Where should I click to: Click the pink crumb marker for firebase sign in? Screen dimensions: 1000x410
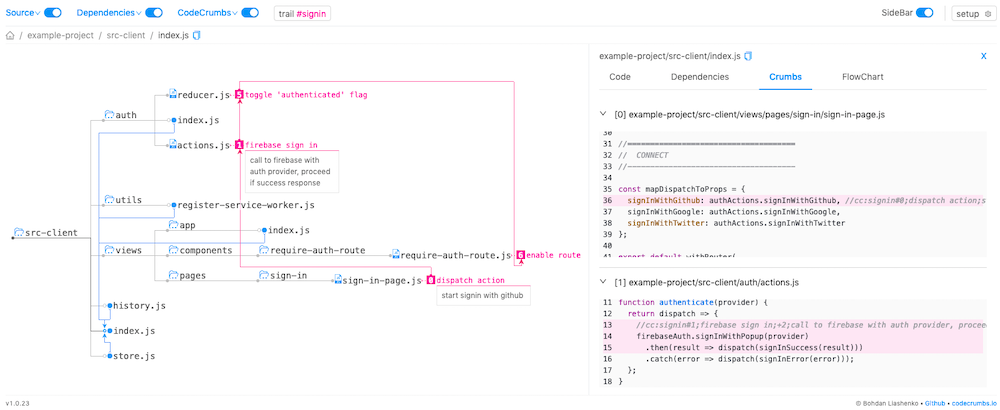[x=239, y=145]
